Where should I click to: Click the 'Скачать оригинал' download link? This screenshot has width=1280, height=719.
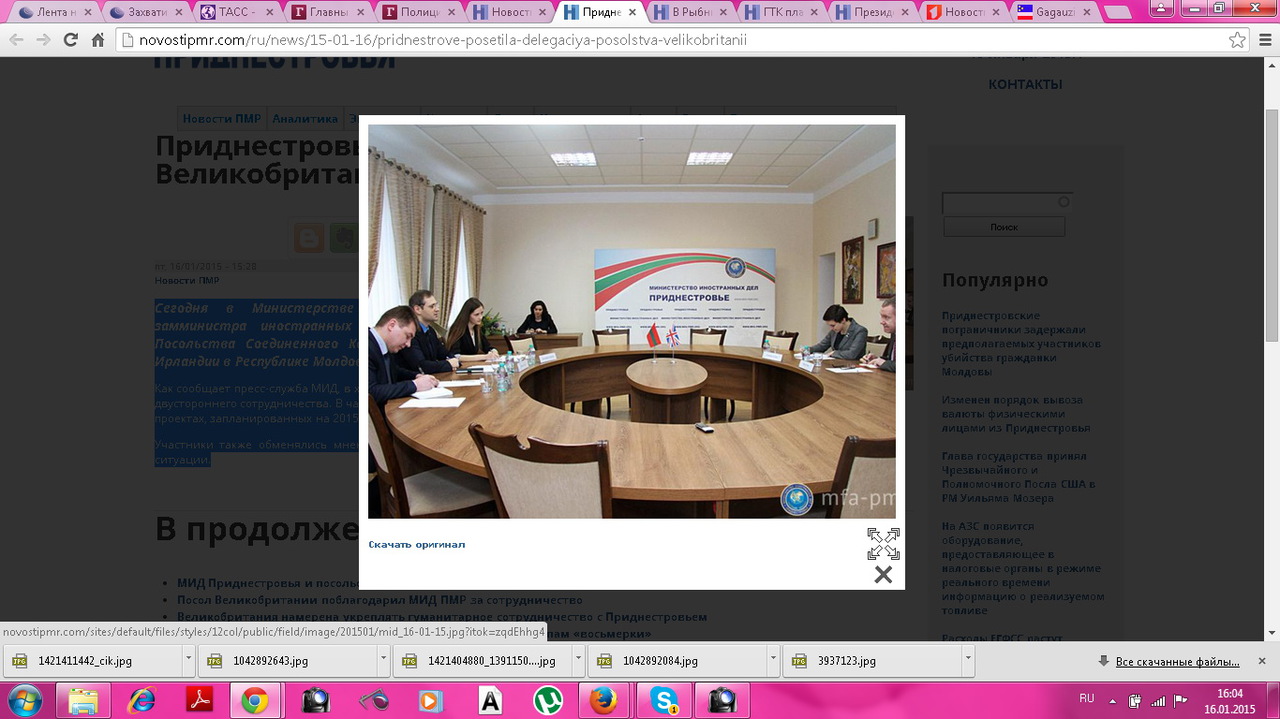(x=417, y=544)
